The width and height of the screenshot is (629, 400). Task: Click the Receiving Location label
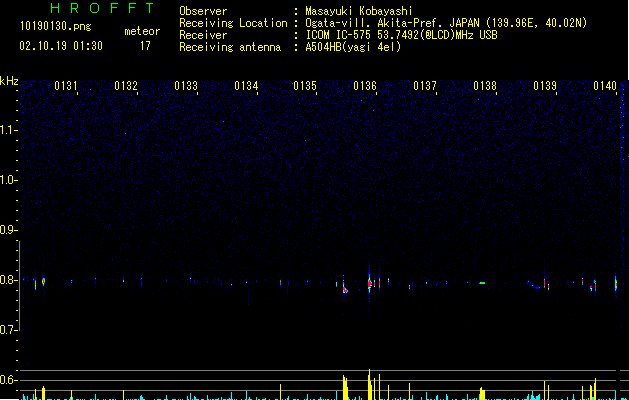pyautogui.click(x=233, y=23)
